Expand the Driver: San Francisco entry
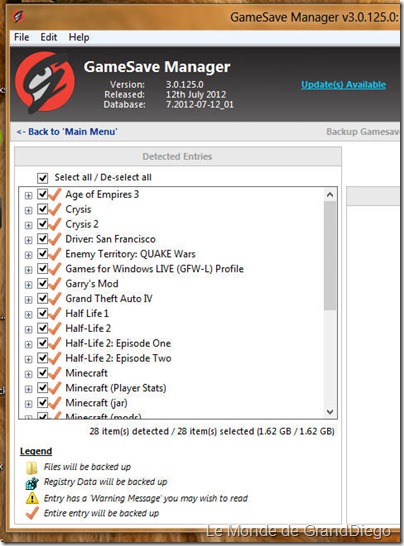Image resolution: width=404 pixels, height=546 pixels. [29, 240]
